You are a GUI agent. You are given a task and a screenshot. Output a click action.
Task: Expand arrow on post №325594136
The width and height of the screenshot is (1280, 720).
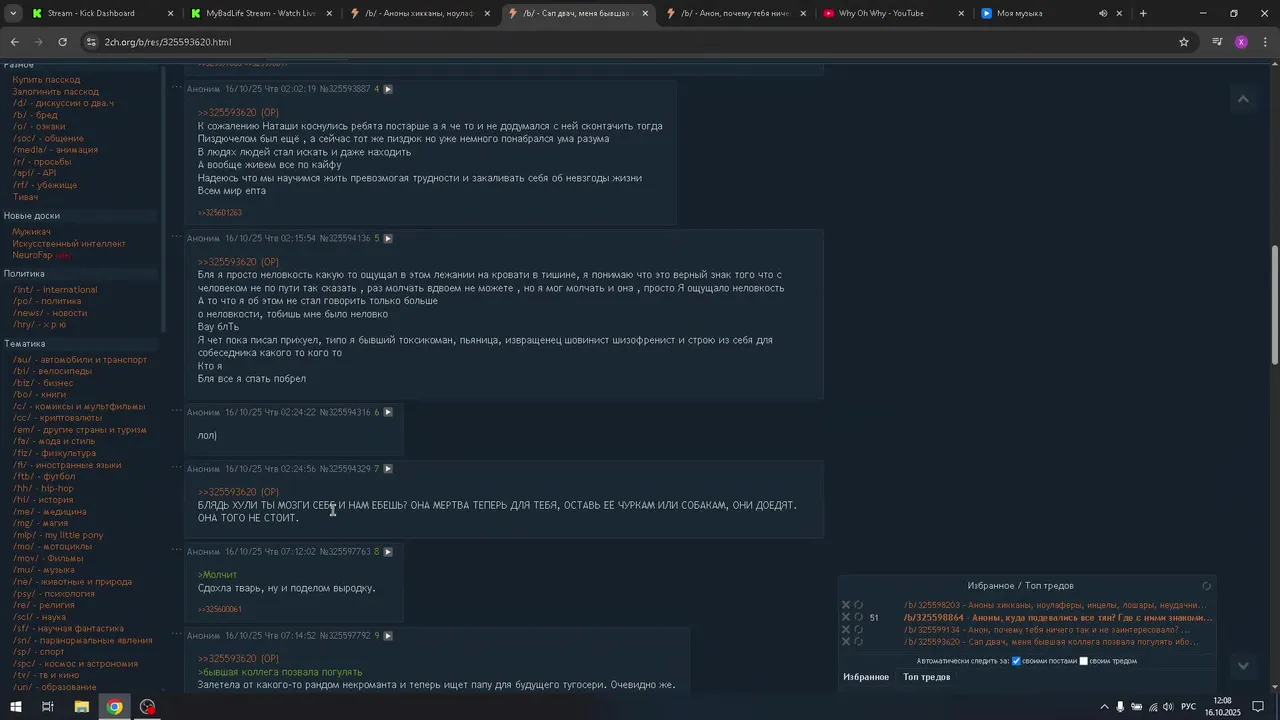click(x=388, y=238)
